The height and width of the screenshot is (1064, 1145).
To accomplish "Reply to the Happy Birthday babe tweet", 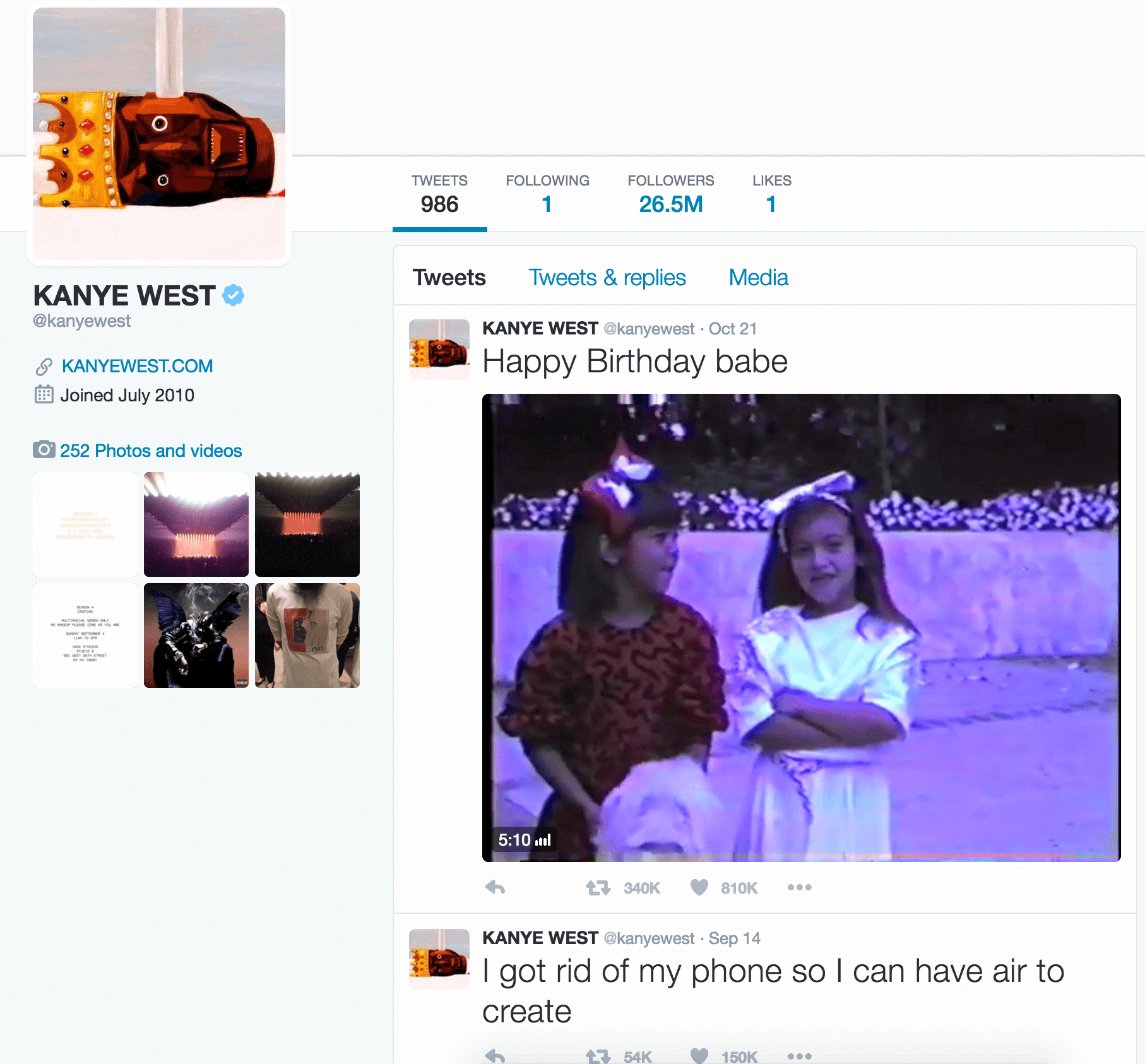I will [495, 887].
